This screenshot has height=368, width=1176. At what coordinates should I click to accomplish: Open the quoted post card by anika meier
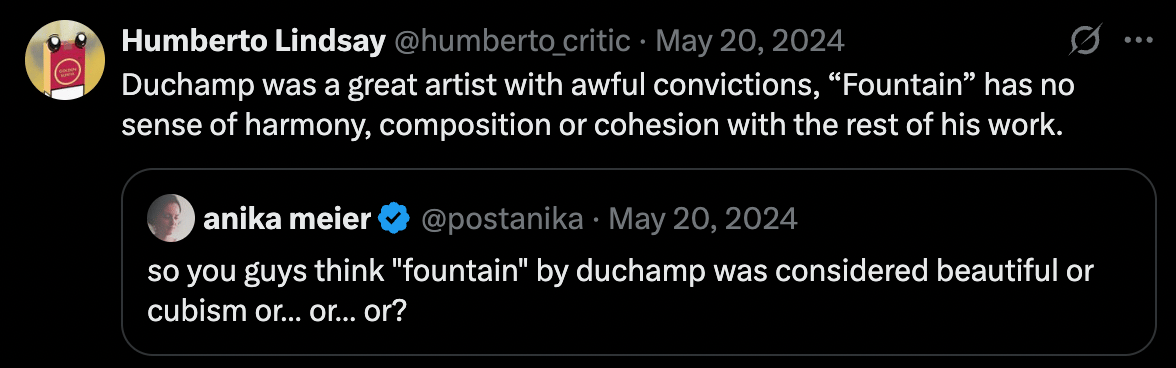click(638, 262)
